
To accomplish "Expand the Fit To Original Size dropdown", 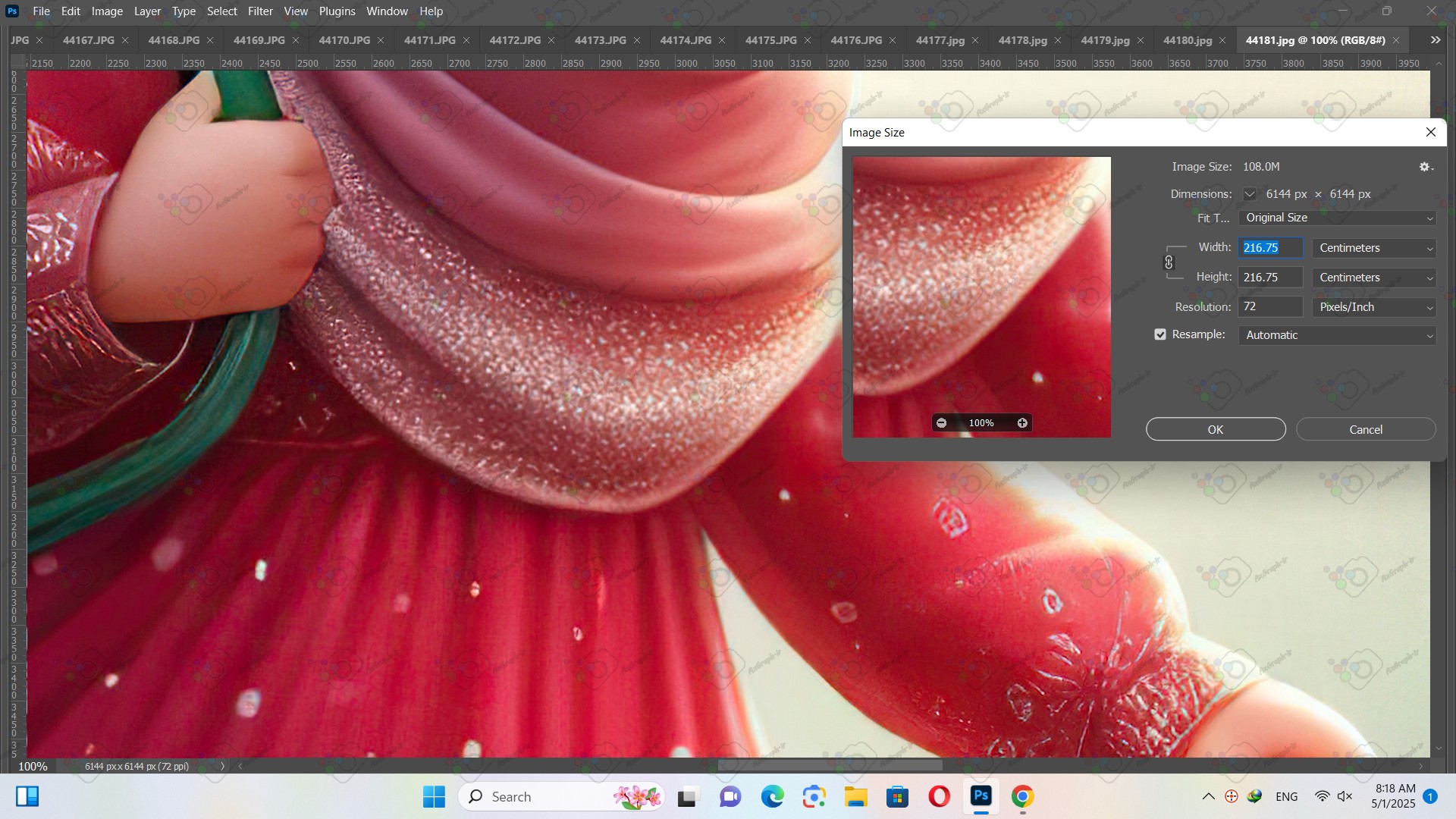I will (1337, 218).
